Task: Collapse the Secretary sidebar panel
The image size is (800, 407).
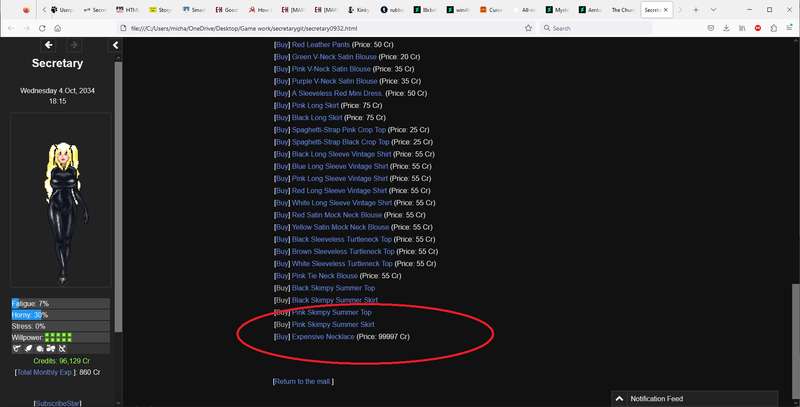Action: pyautogui.click(x=115, y=45)
